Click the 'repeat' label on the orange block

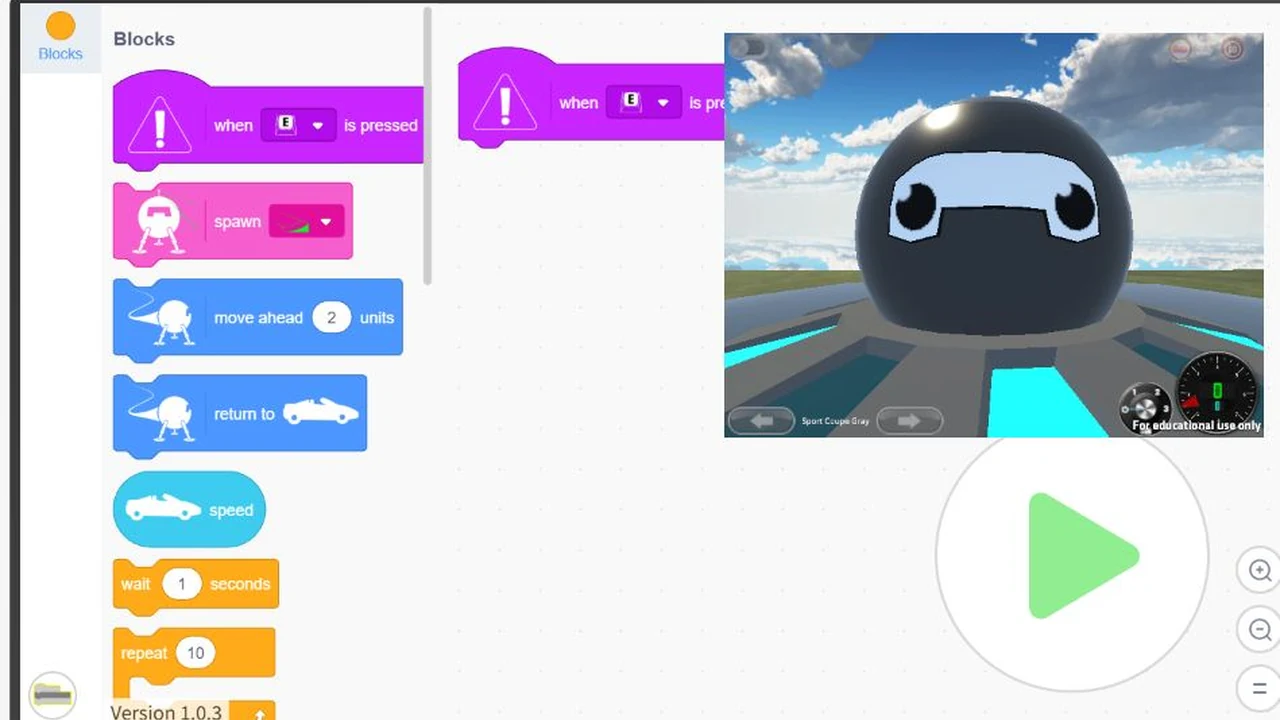(x=144, y=653)
